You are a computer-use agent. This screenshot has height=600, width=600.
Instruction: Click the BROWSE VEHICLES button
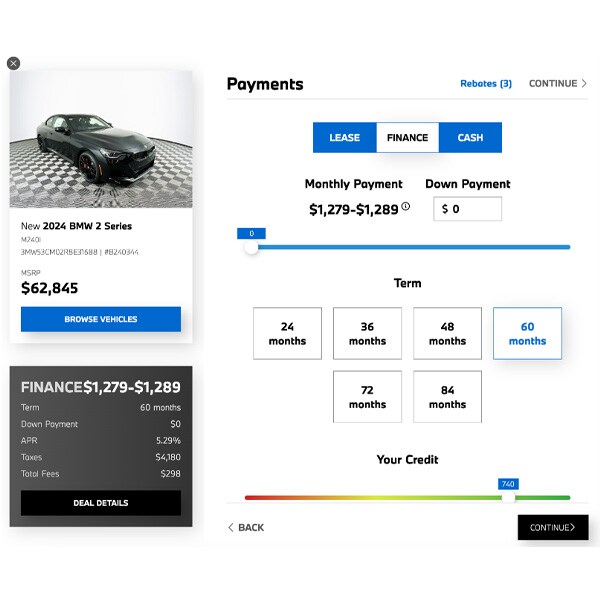coord(101,319)
